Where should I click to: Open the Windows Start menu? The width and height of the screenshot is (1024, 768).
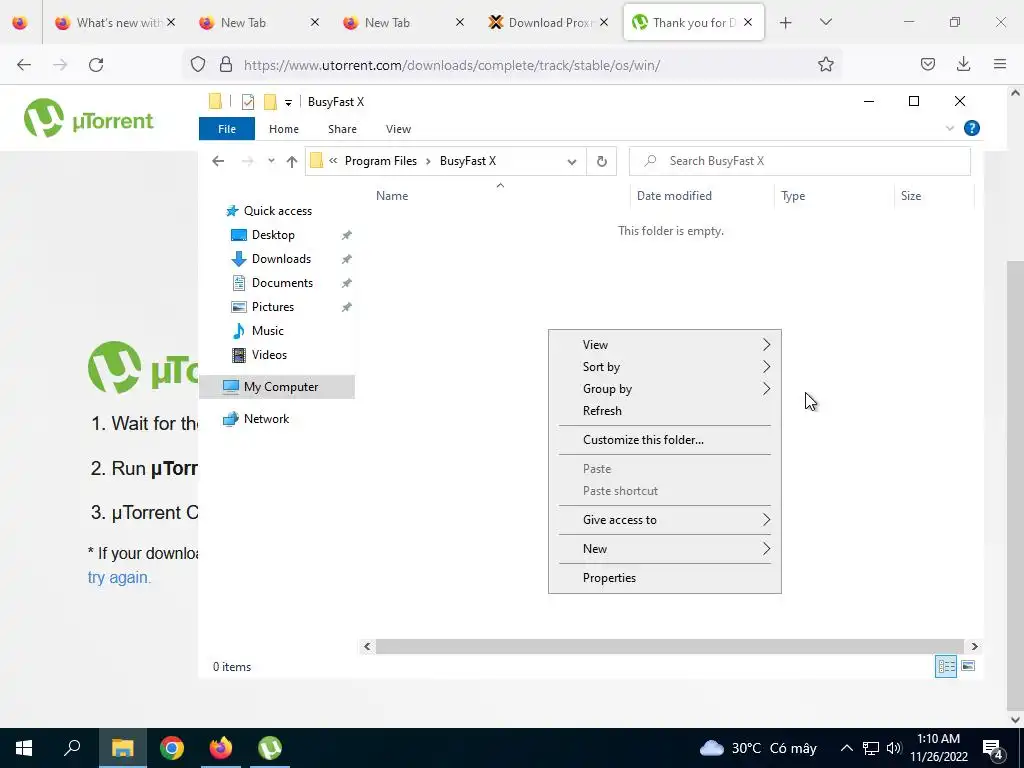(24, 748)
